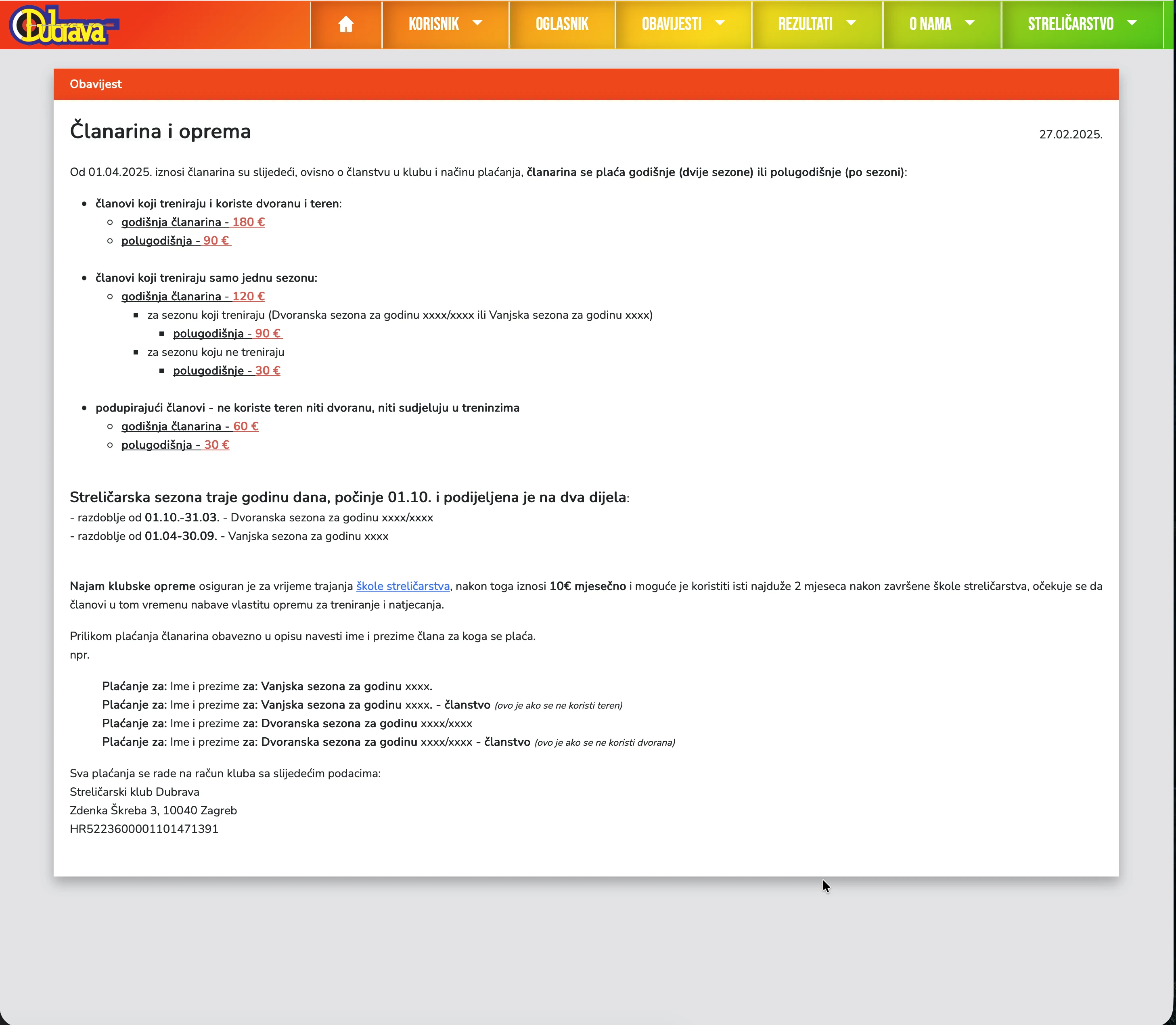The image size is (1176, 1025).
Task: Open the Oglasnik menu item
Action: [x=562, y=24]
